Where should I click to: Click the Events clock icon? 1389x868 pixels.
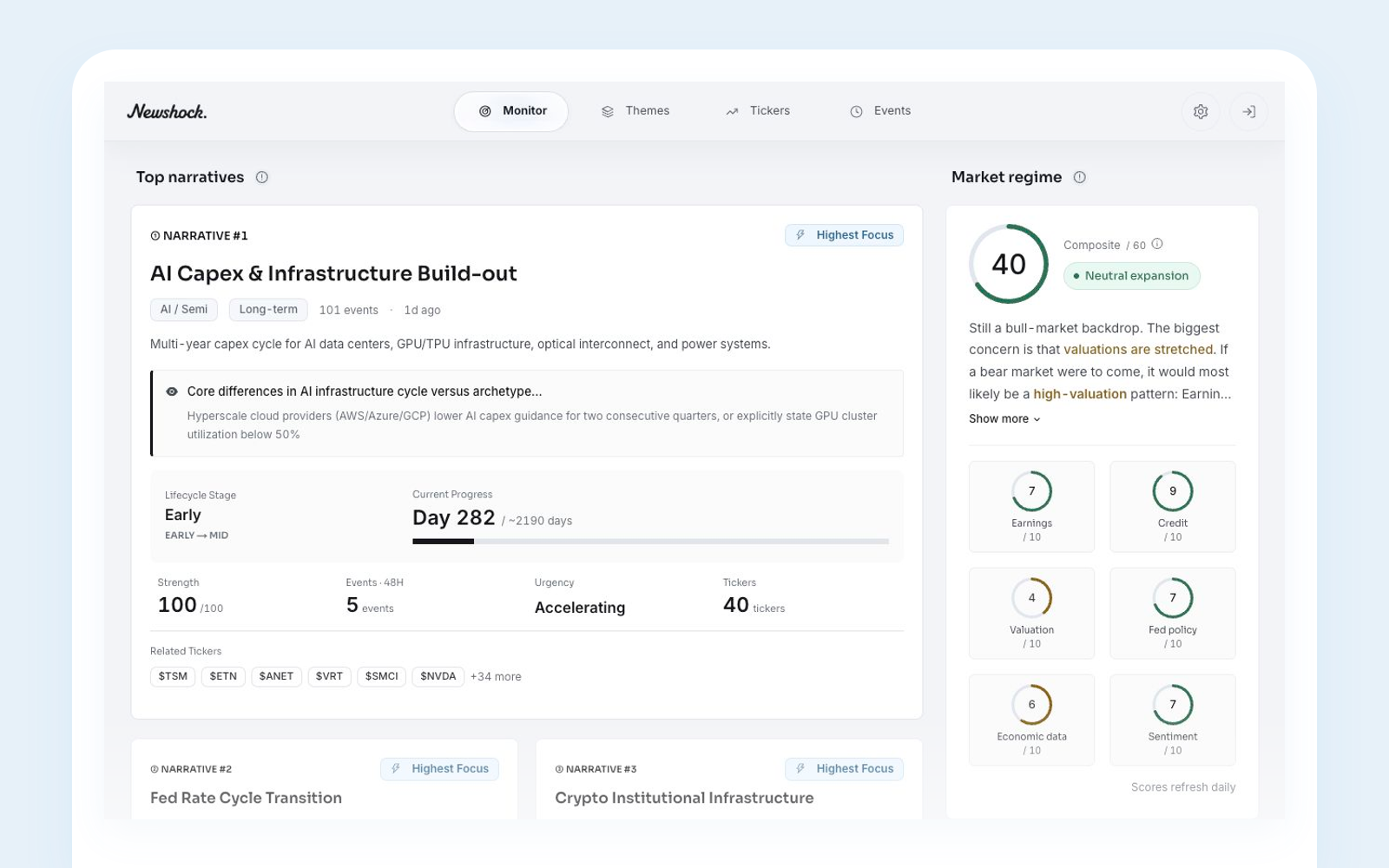pos(856,111)
